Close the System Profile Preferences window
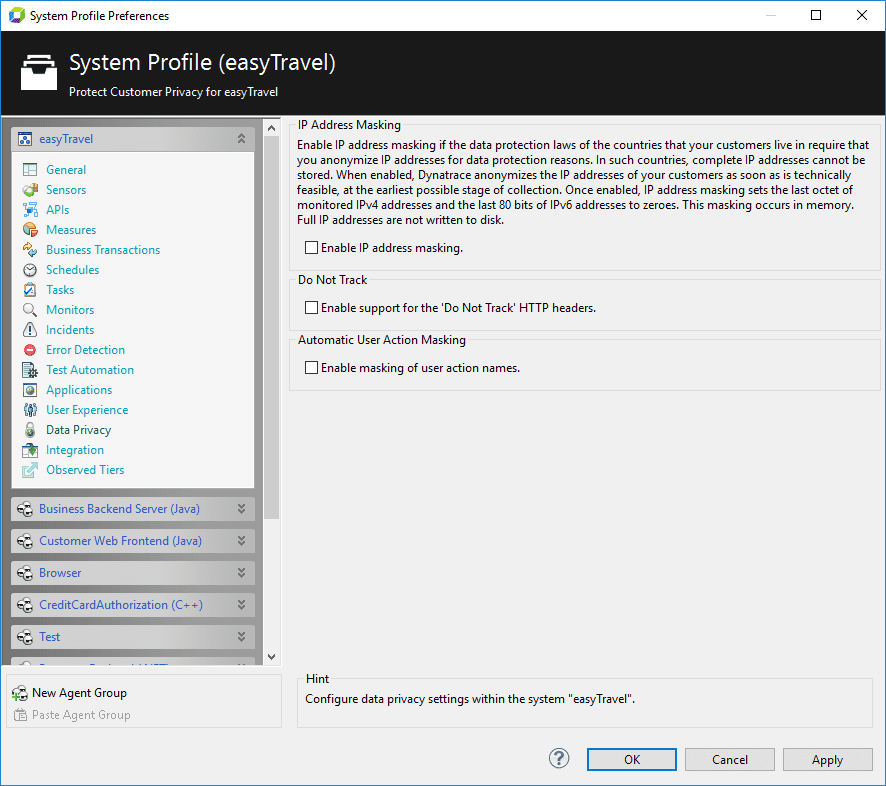 (x=862, y=15)
